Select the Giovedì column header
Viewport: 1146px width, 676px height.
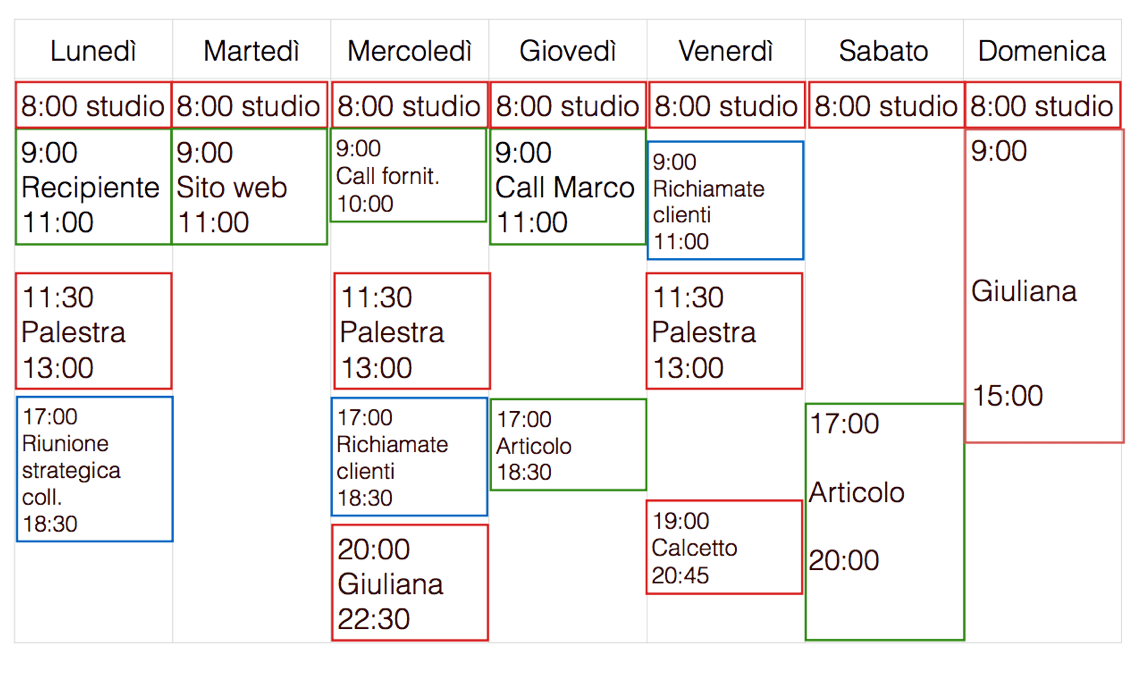click(x=568, y=51)
